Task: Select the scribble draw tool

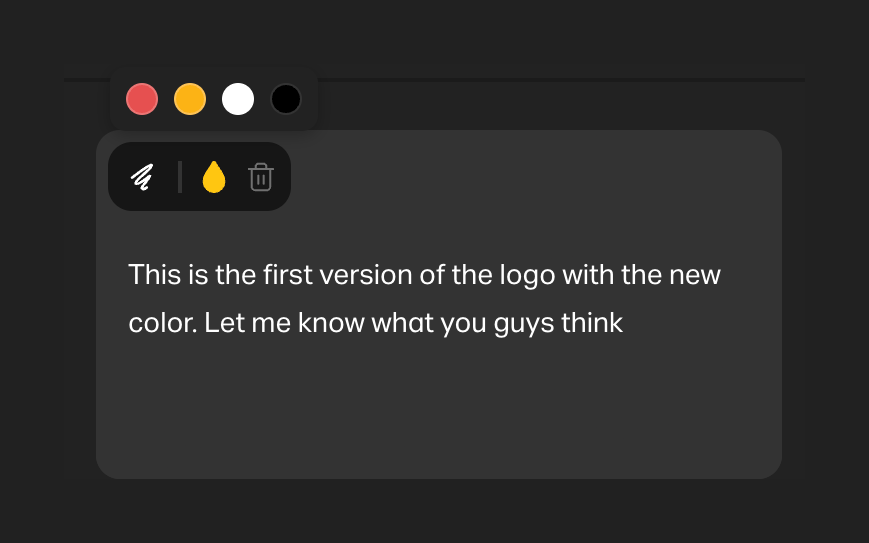Action: (x=142, y=177)
